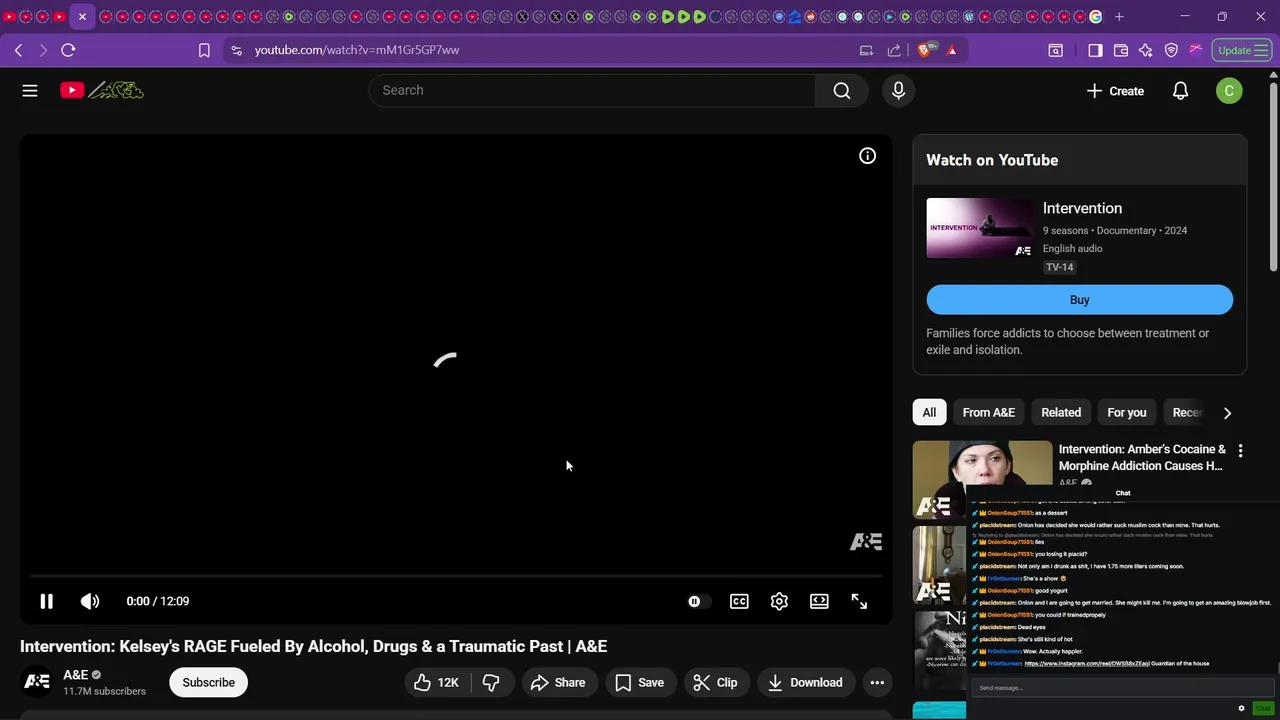Viewport: 1280px width, 720px height.
Task: Open Amber's Cocaine & Morphine video title
Action: (x=1142, y=457)
